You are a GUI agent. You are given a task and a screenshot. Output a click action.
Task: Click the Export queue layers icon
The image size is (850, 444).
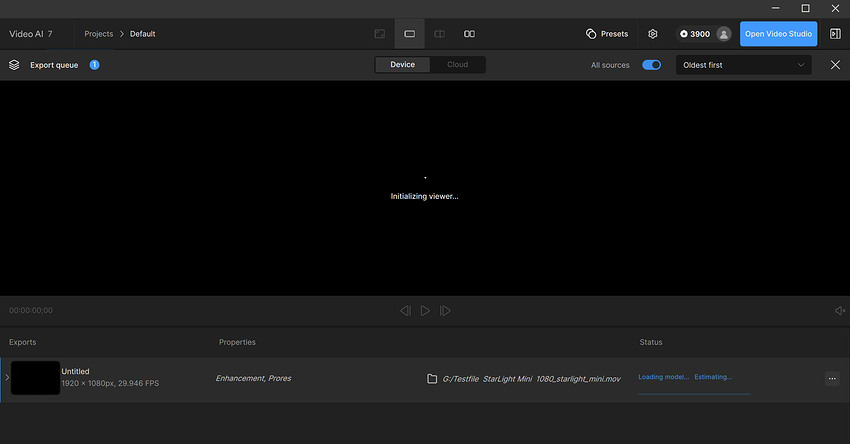(x=14, y=65)
